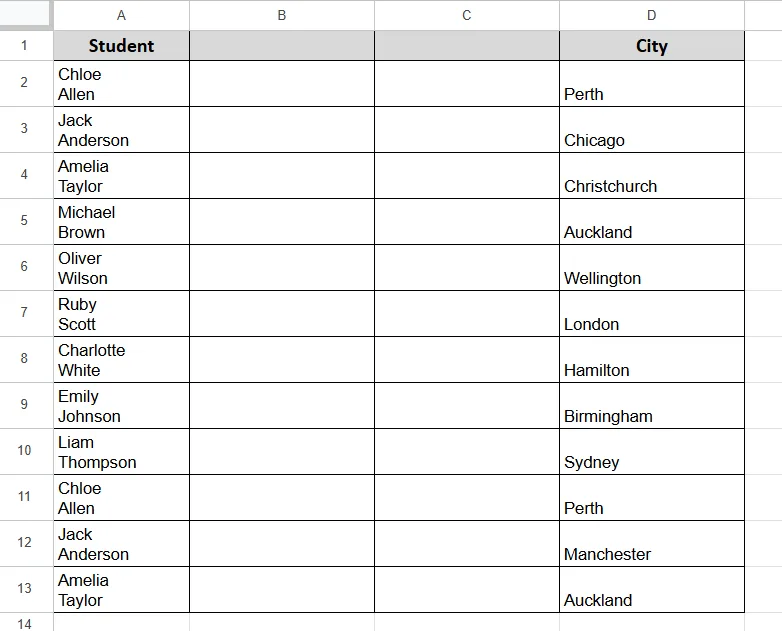Select column A header
The image size is (782, 631).
click(x=121, y=15)
